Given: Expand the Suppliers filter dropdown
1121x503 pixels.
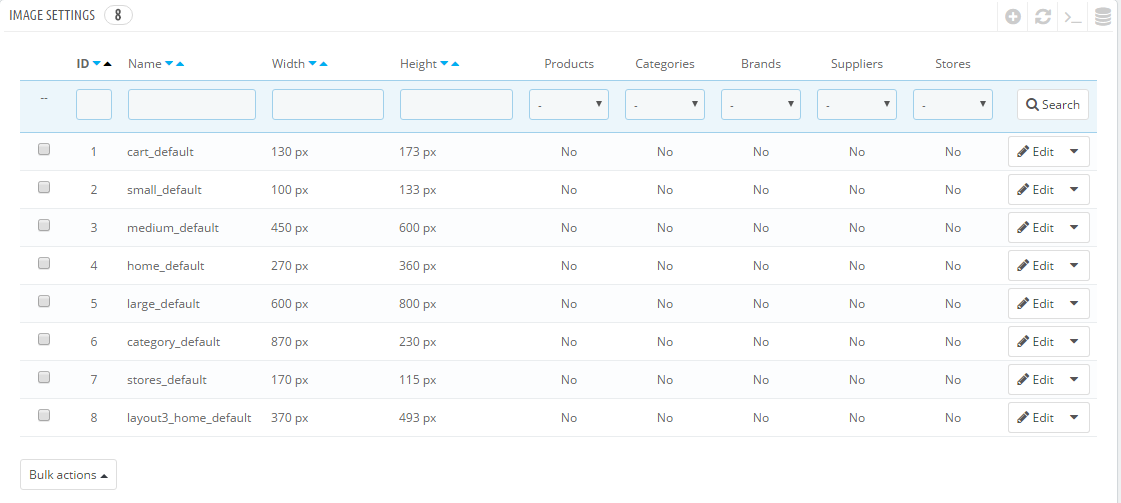Looking at the screenshot, I should coord(857,104).
